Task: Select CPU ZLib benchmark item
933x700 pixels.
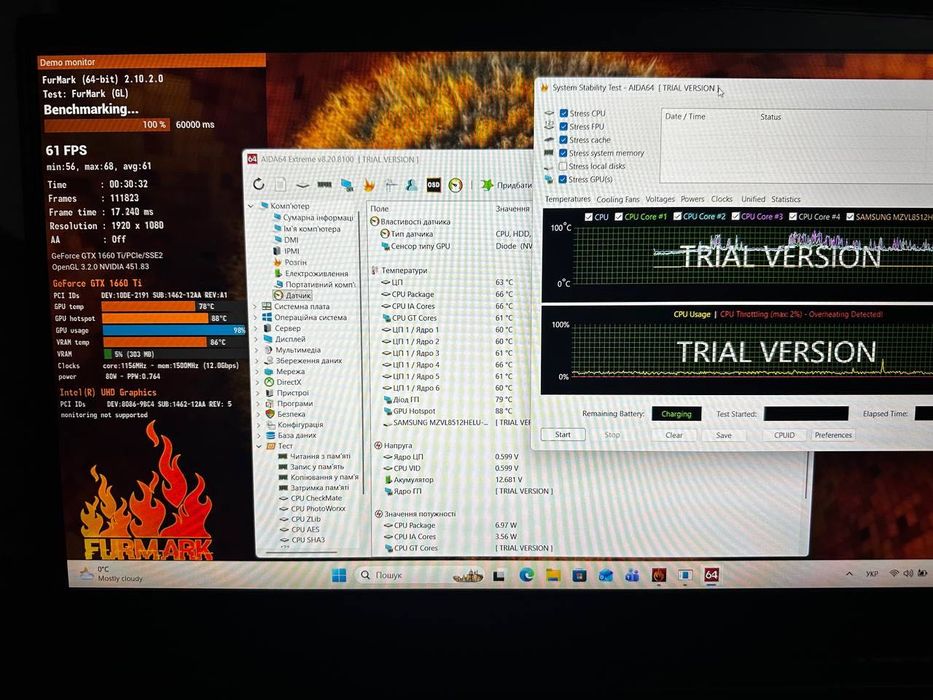Action: click(x=305, y=519)
